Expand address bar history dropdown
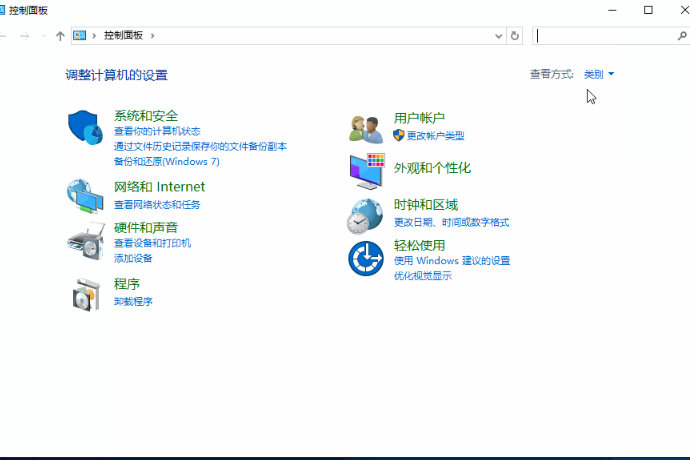 (x=498, y=36)
